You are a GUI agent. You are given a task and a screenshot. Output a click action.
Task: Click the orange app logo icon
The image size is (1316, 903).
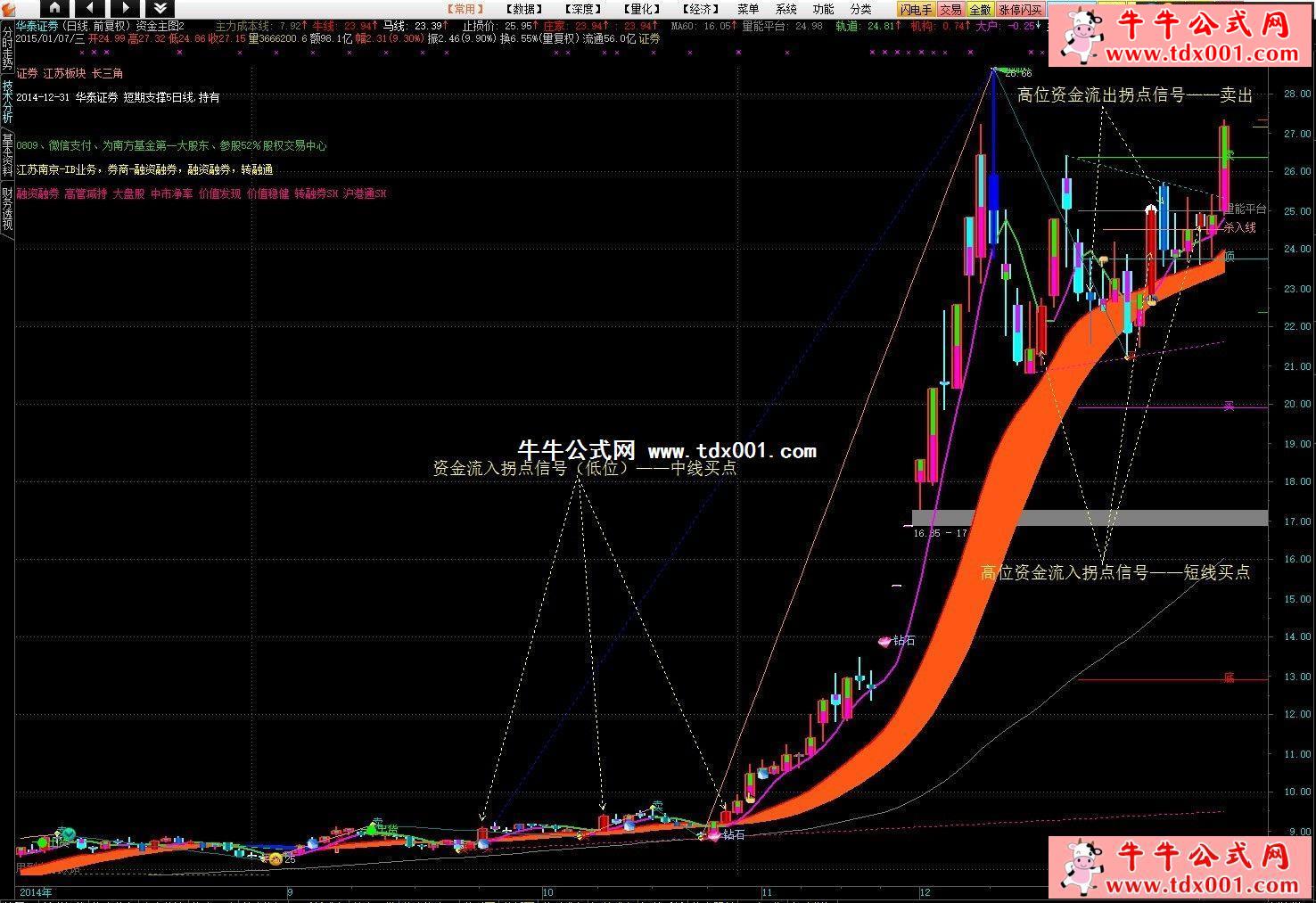(x=9, y=9)
